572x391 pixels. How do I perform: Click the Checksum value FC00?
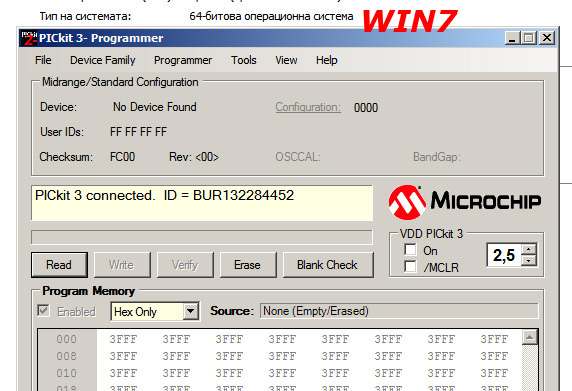[123, 157]
